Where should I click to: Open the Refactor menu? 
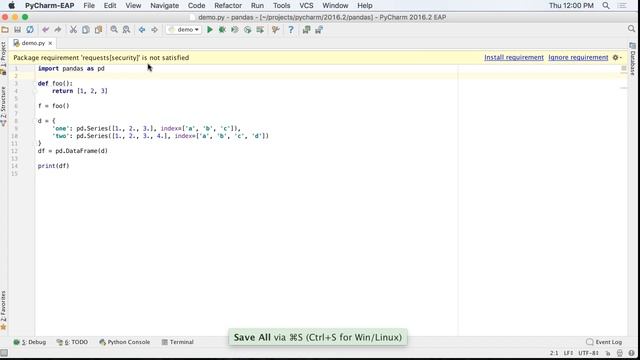pyautogui.click(x=228, y=6)
